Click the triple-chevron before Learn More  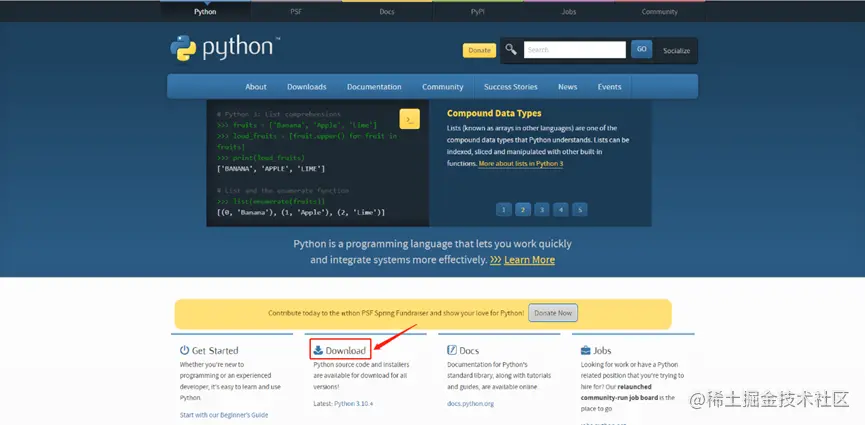pos(495,259)
